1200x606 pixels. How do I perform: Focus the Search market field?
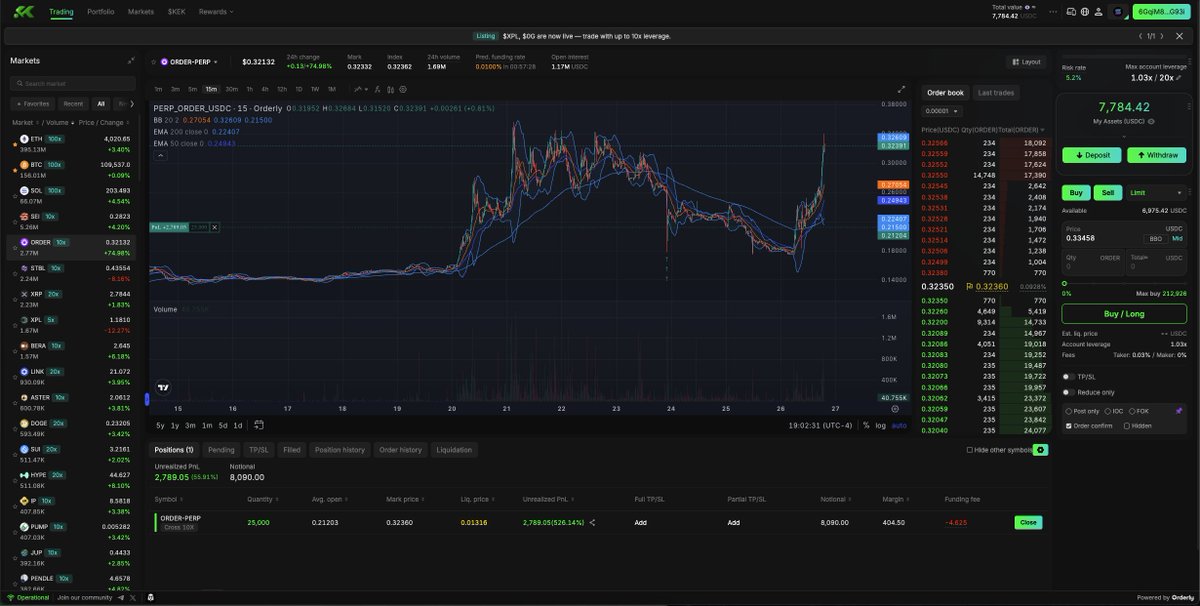click(74, 84)
